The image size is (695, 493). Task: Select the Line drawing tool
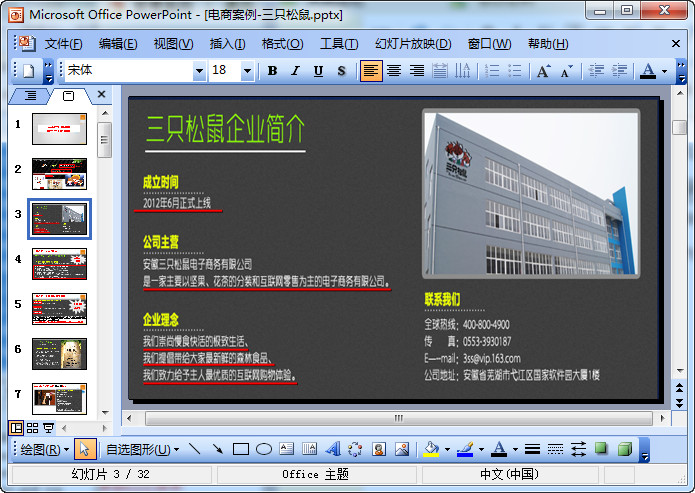coord(194,449)
